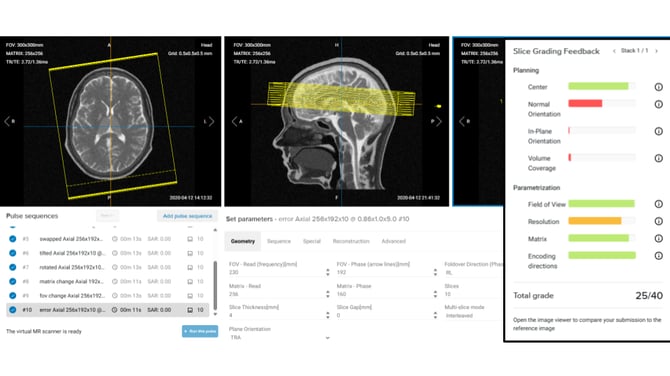Open info for In-Plane Orientation grade

coord(658,131)
